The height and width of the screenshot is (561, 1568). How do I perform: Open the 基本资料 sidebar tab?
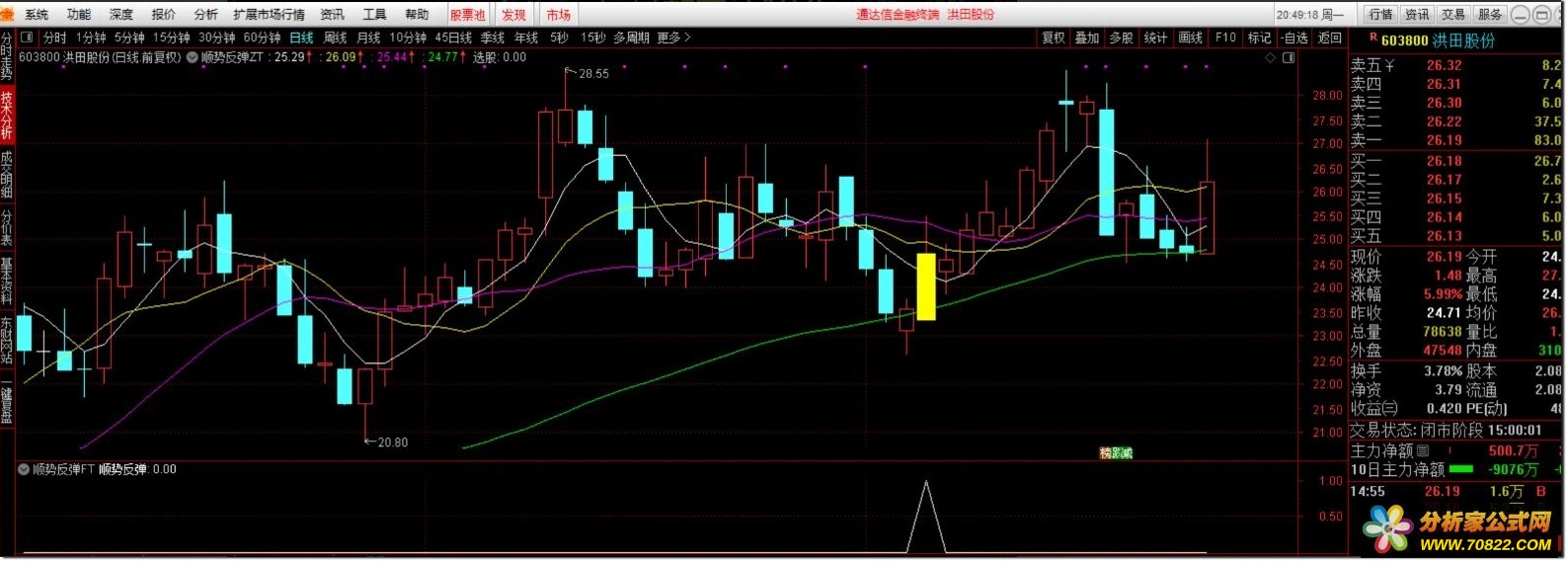click(7, 281)
